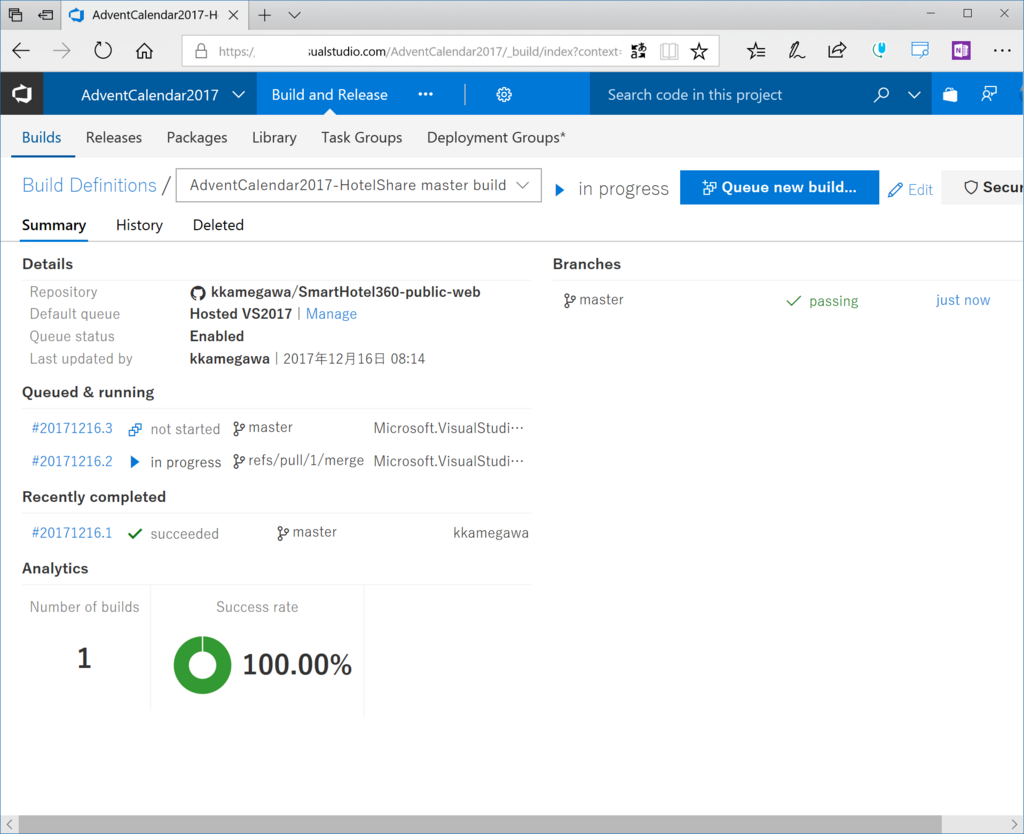Viewport: 1024px width, 834px height.
Task: Click the add notes pen icon
Action: point(796,50)
